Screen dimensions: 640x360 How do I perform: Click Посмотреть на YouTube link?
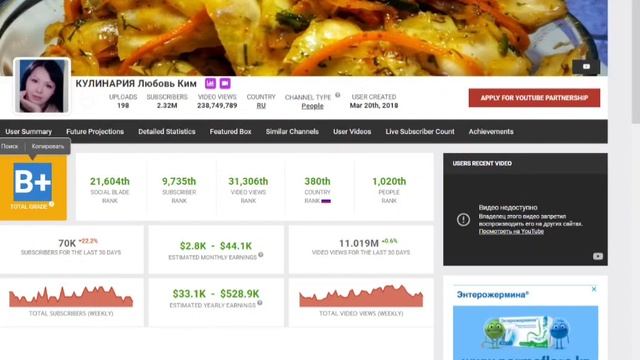[x=511, y=231]
